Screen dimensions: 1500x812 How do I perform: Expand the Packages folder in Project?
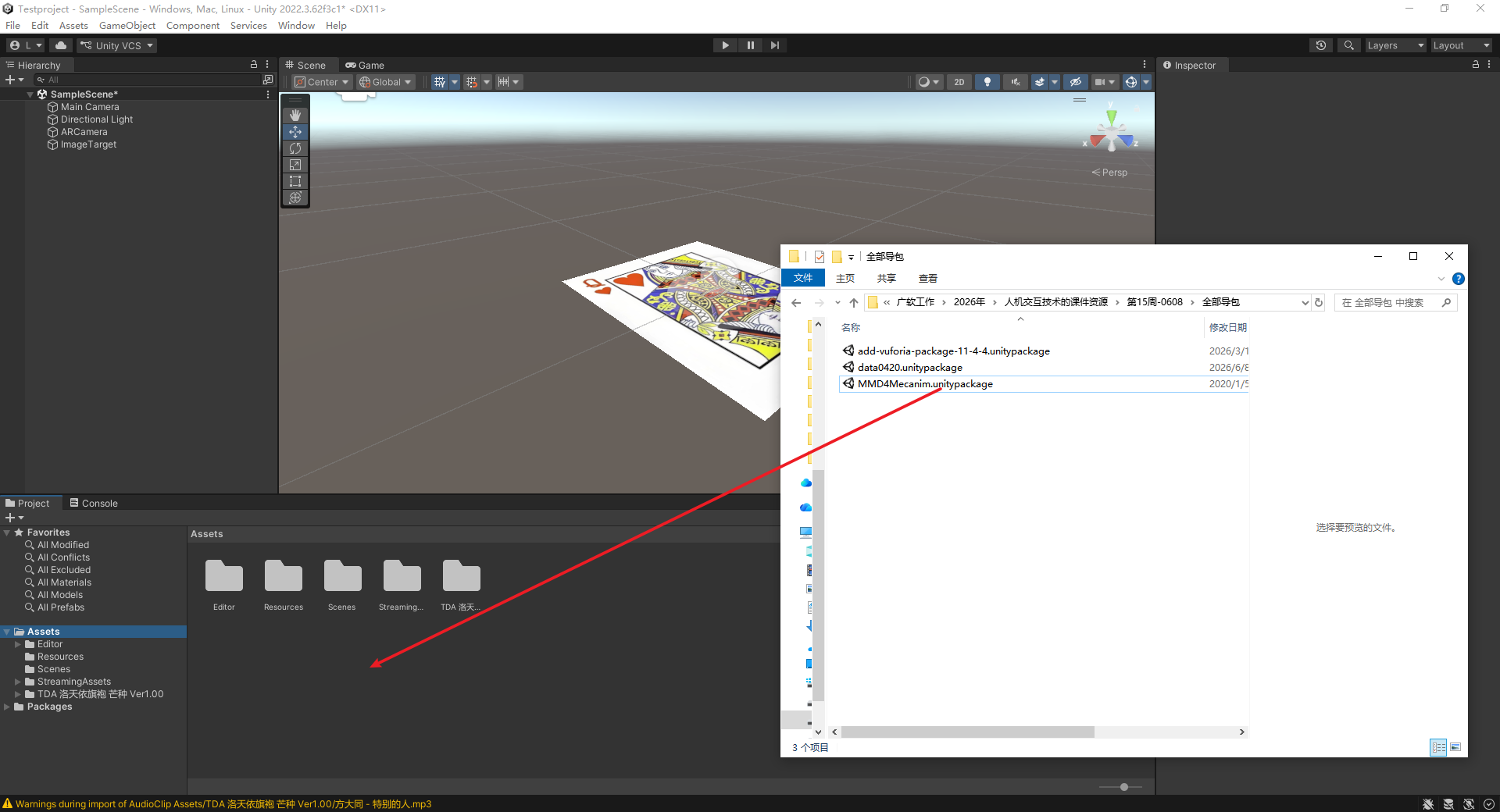pos(7,707)
